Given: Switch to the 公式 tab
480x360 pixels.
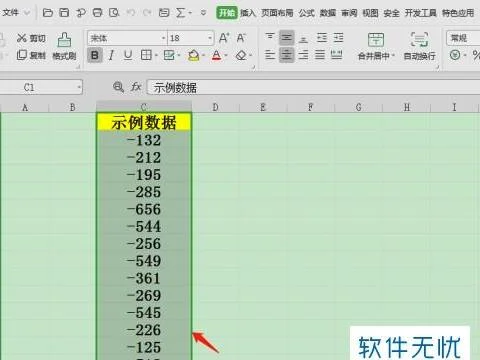Looking at the screenshot, I should 306,13.
